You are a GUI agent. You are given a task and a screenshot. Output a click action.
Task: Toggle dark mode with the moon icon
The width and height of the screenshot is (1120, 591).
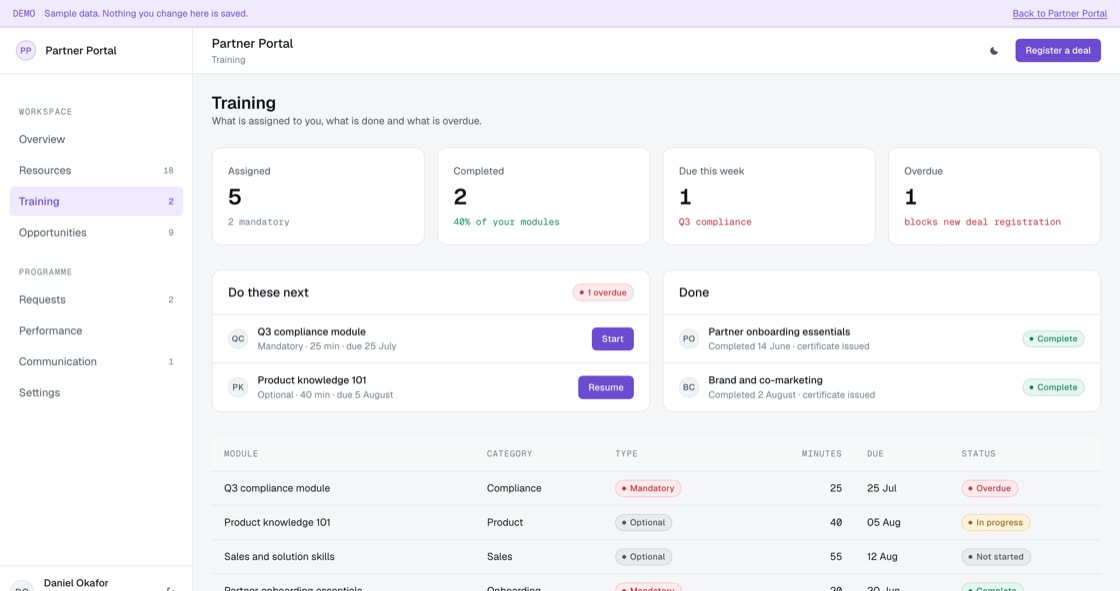pyautogui.click(x=994, y=51)
